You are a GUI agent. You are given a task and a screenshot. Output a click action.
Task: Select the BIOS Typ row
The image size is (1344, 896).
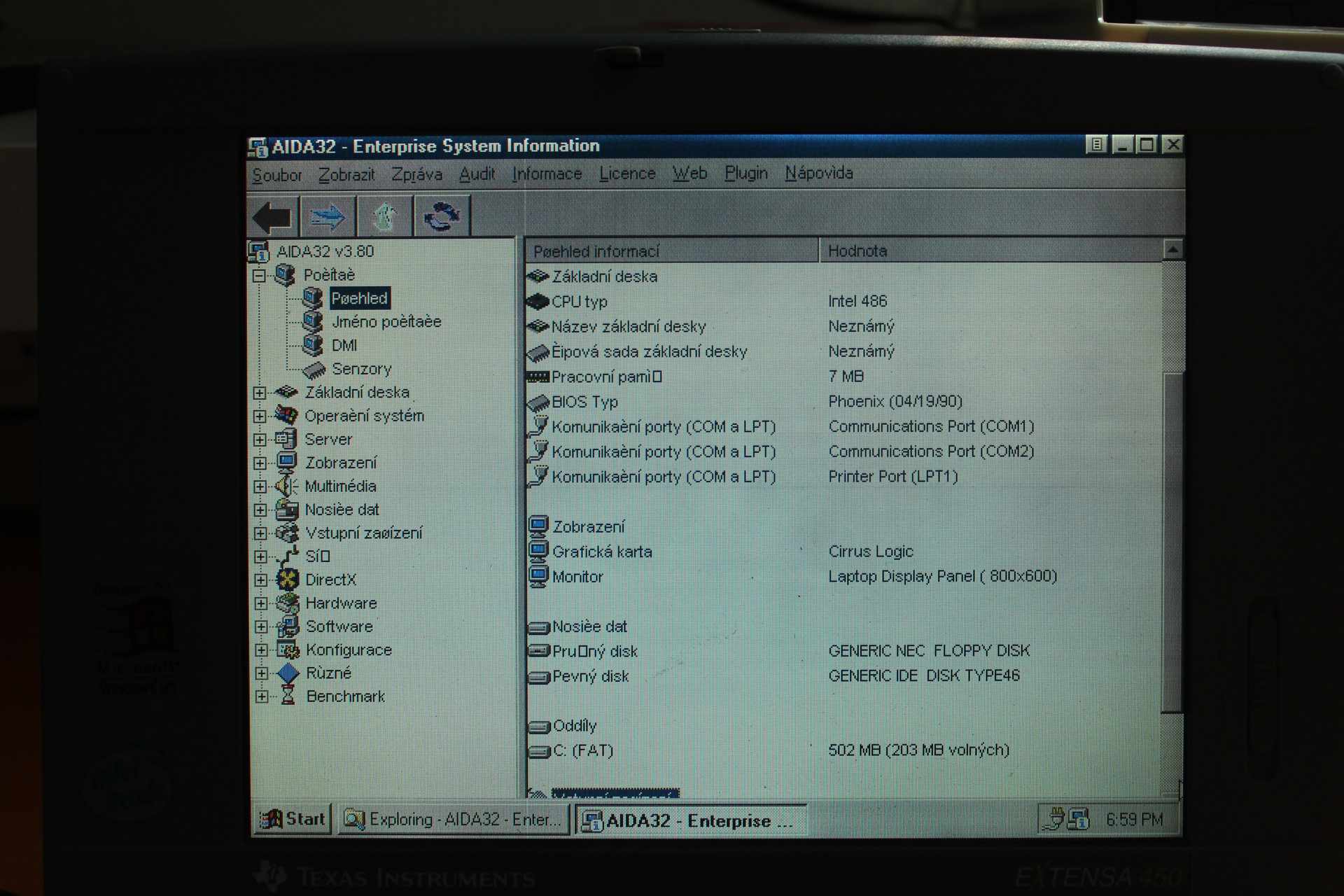(x=843, y=402)
